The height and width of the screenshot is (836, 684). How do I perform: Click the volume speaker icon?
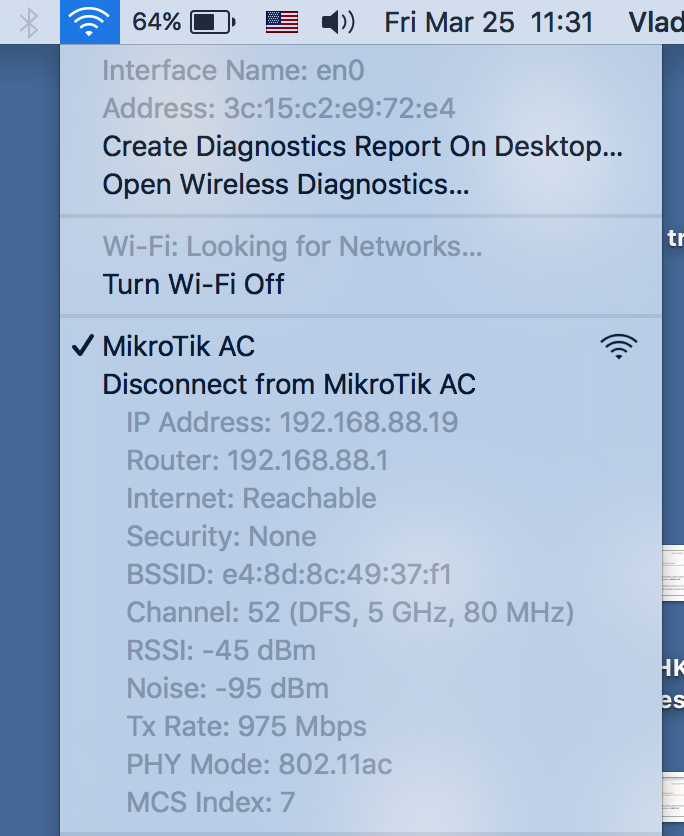pos(338,22)
